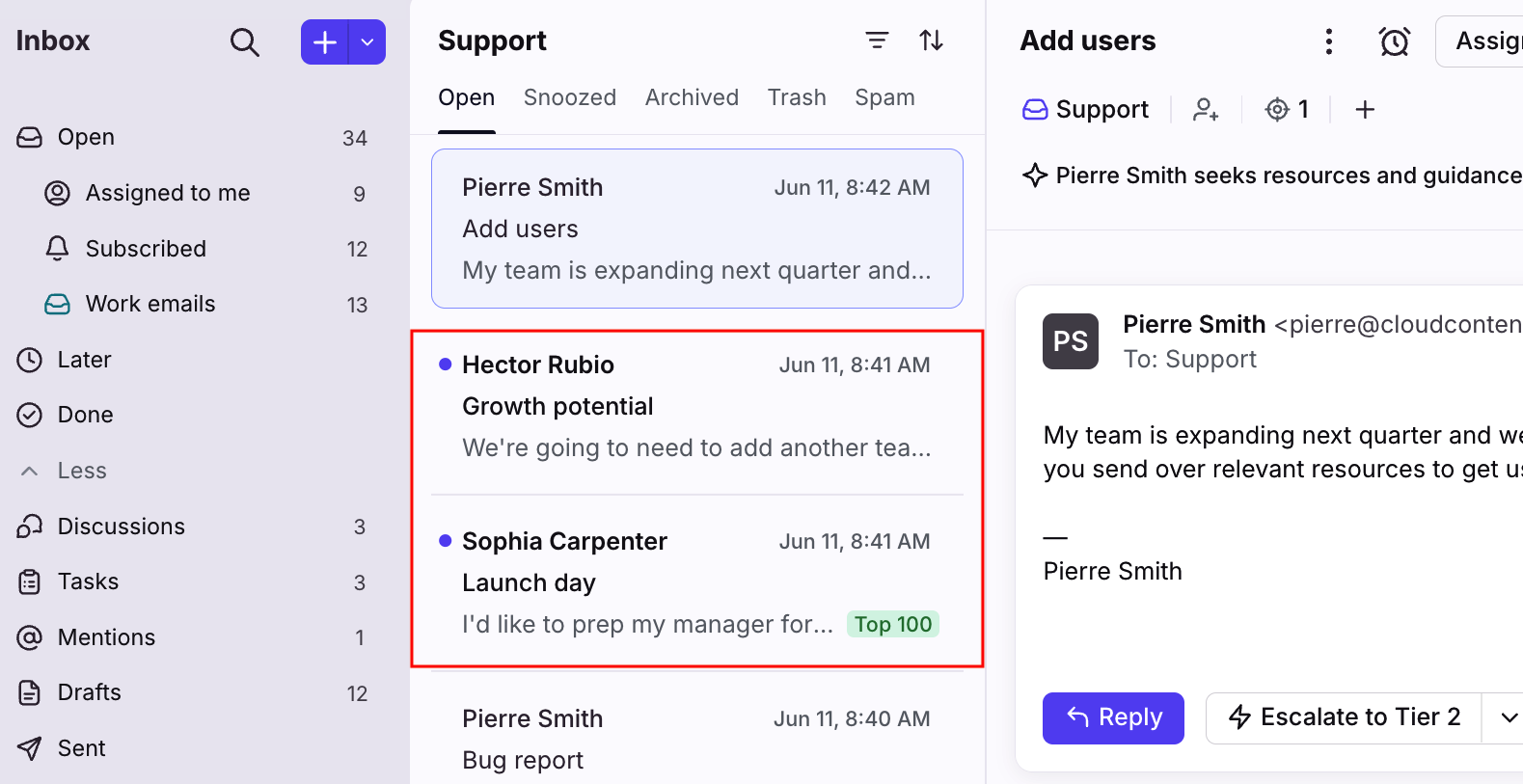1523x784 pixels.
Task: Click sender name Pierre Smith in message header
Action: (1194, 325)
